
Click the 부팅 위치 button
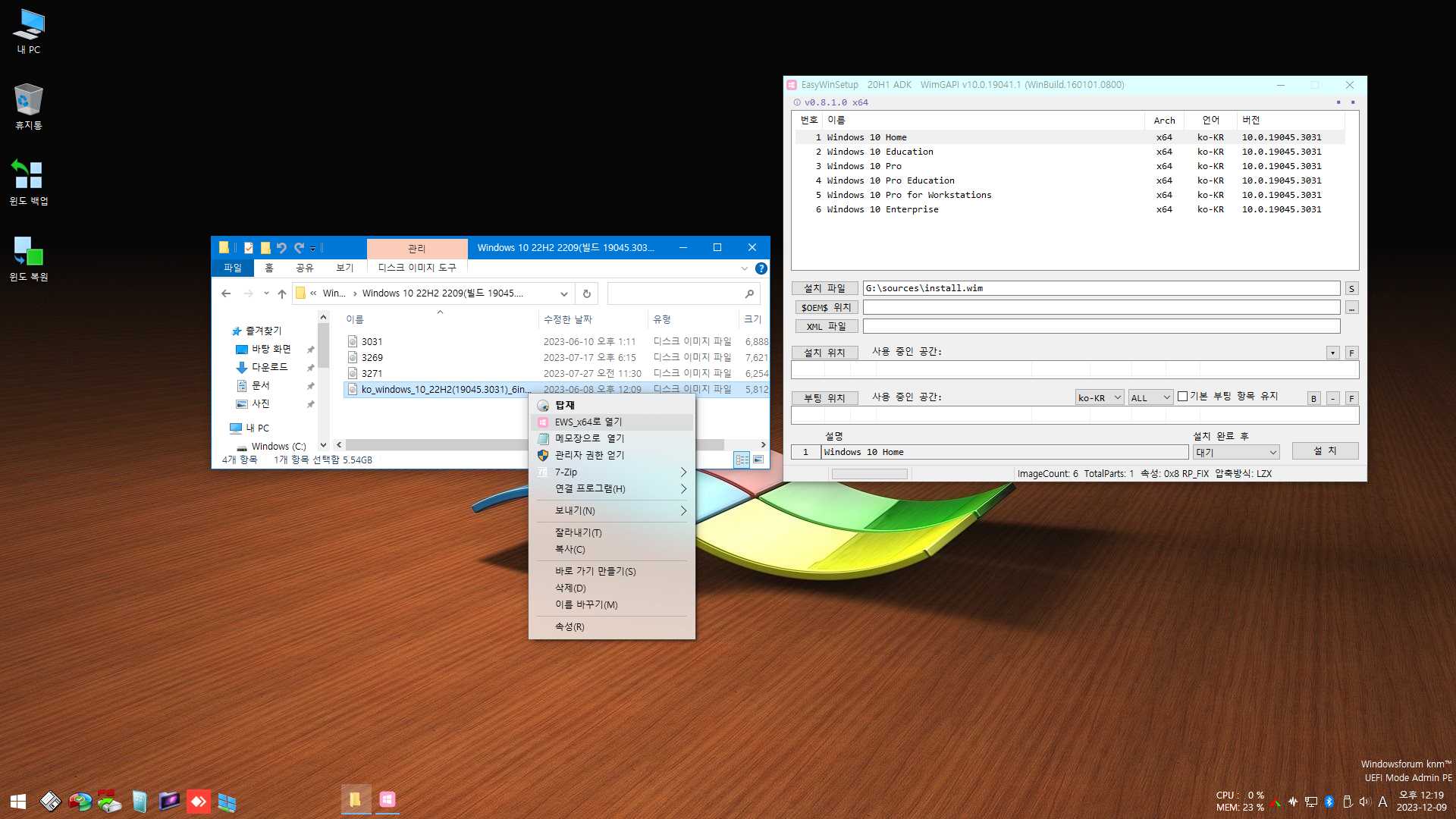pyautogui.click(x=824, y=398)
